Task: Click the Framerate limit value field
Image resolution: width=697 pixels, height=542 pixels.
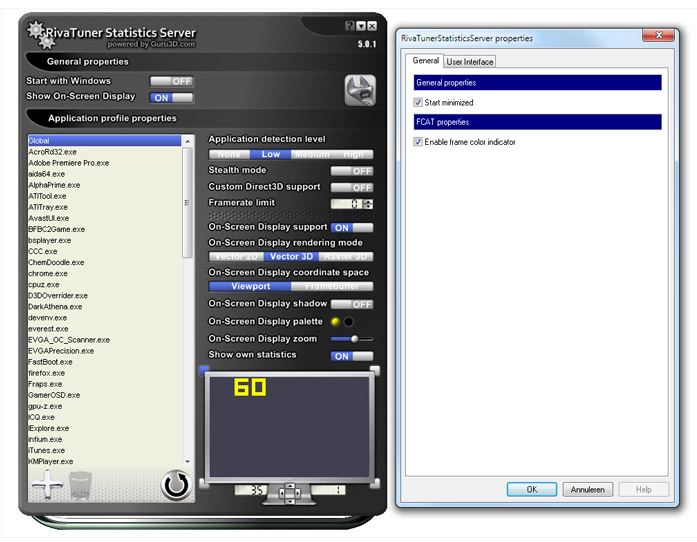Action: pos(347,204)
